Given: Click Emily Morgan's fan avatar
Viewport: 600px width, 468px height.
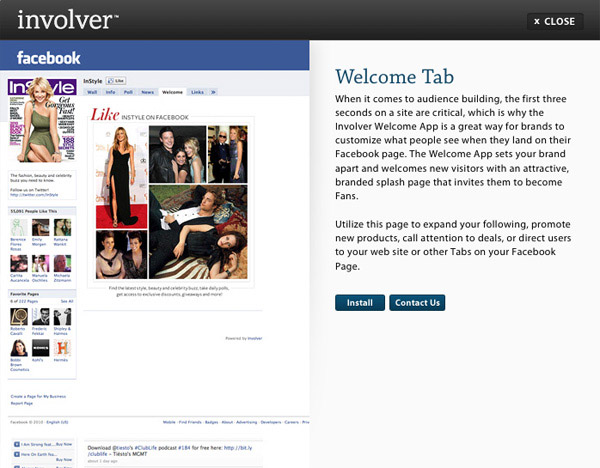Looking at the screenshot, I should [41, 227].
